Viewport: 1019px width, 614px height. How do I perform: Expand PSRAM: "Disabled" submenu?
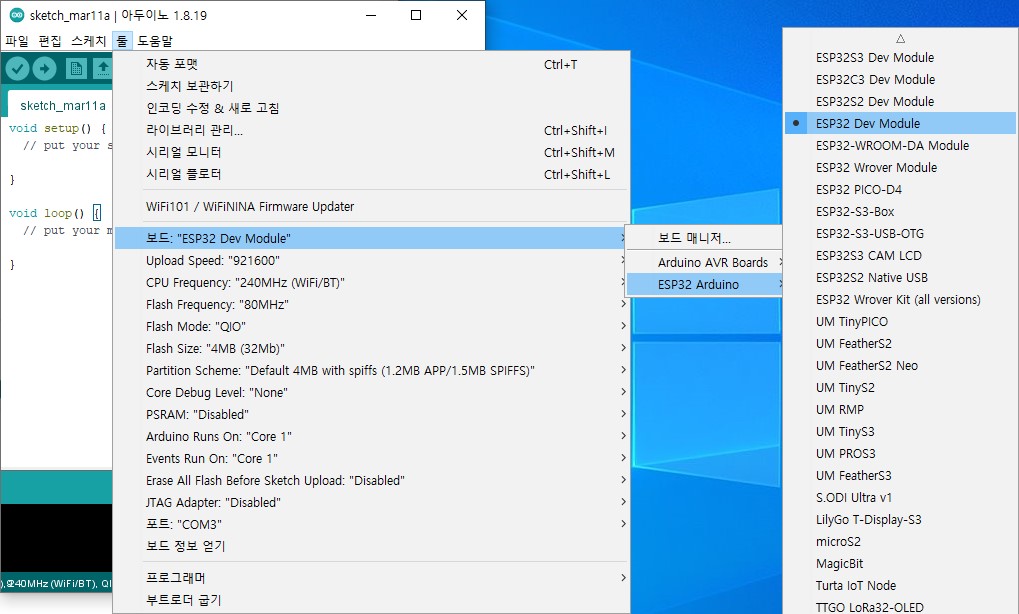[371, 415]
